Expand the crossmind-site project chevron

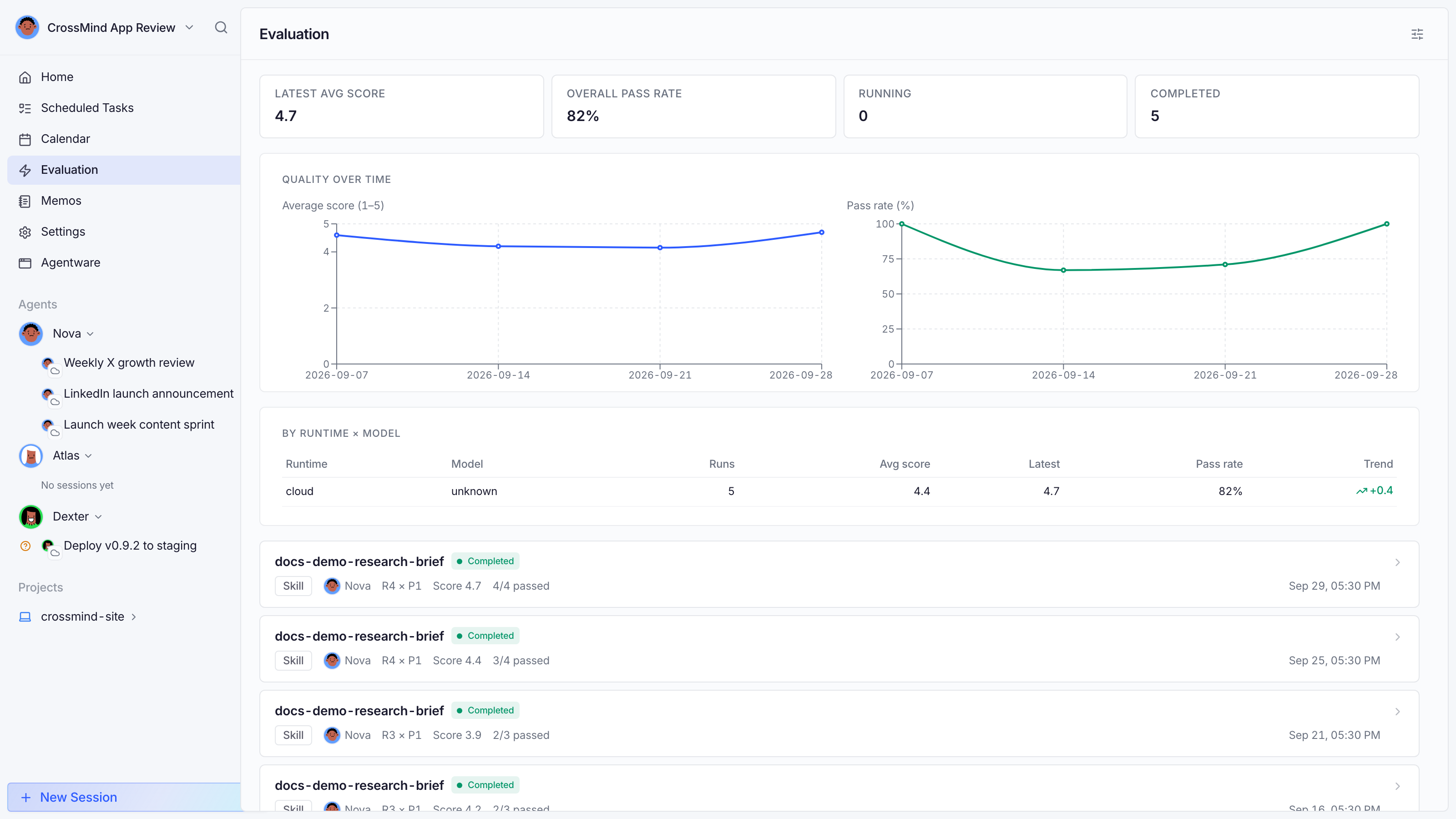point(134,617)
